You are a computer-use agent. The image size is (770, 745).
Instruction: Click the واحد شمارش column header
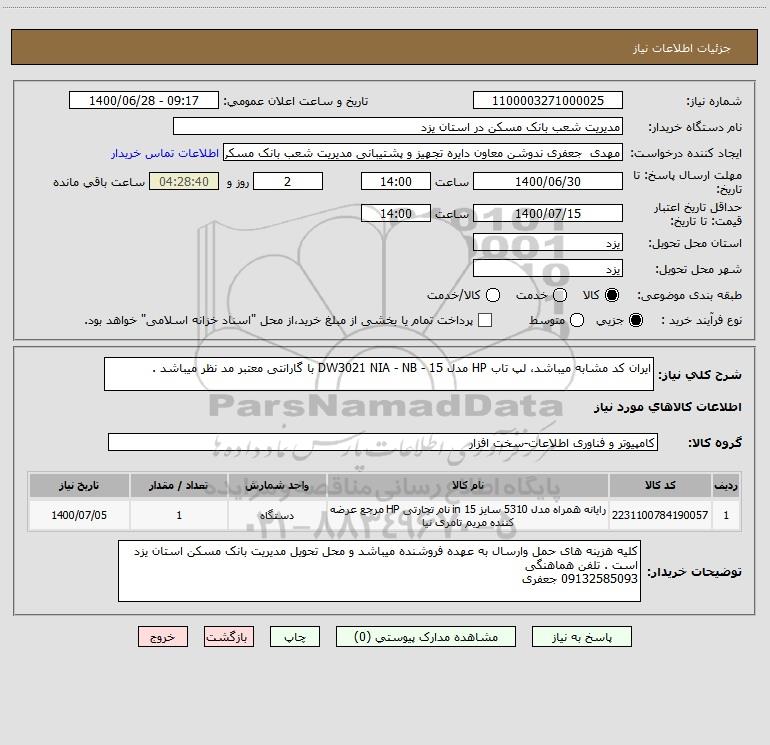point(277,486)
